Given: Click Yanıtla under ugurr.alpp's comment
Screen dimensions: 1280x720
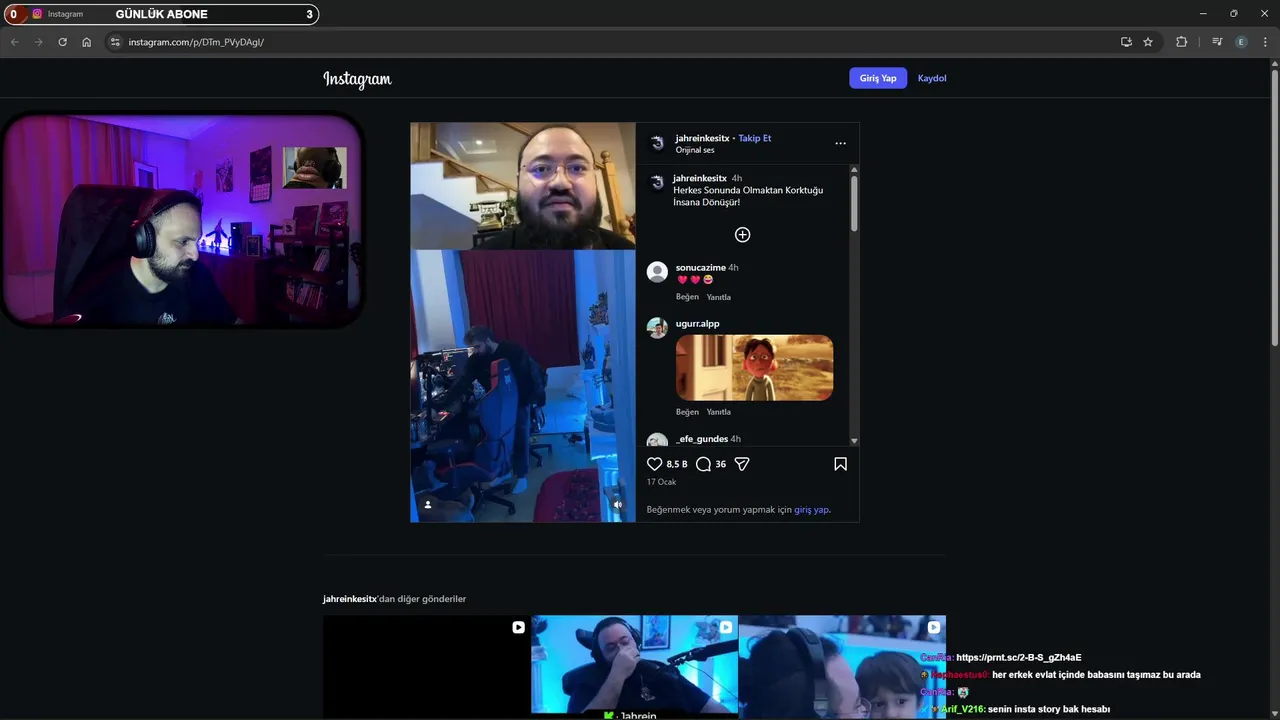Looking at the screenshot, I should [x=719, y=412].
